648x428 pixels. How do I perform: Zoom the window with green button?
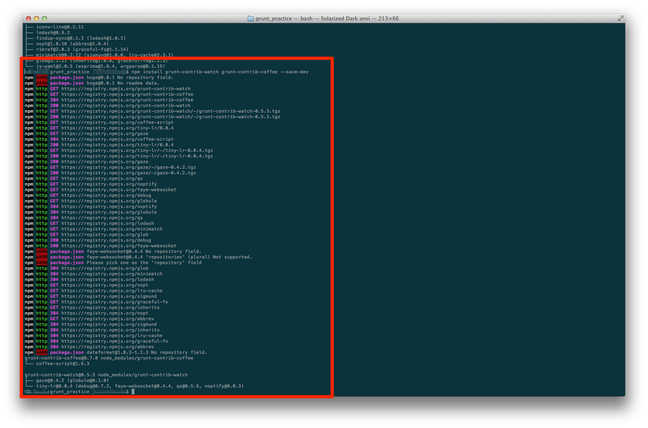click(x=45, y=18)
